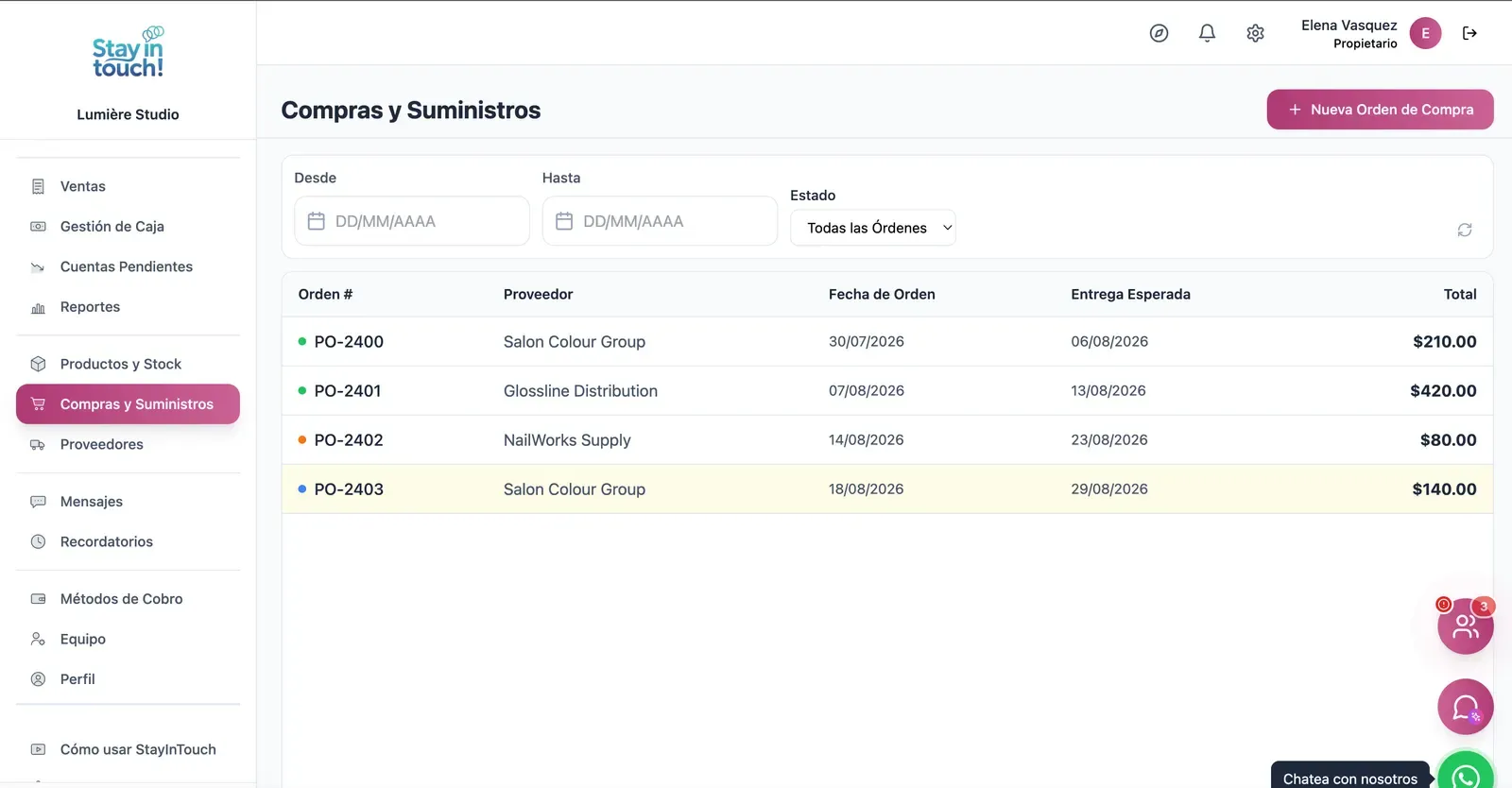This screenshot has width=1512, height=788.
Task: Open the settings gear icon
Action: (x=1255, y=33)
